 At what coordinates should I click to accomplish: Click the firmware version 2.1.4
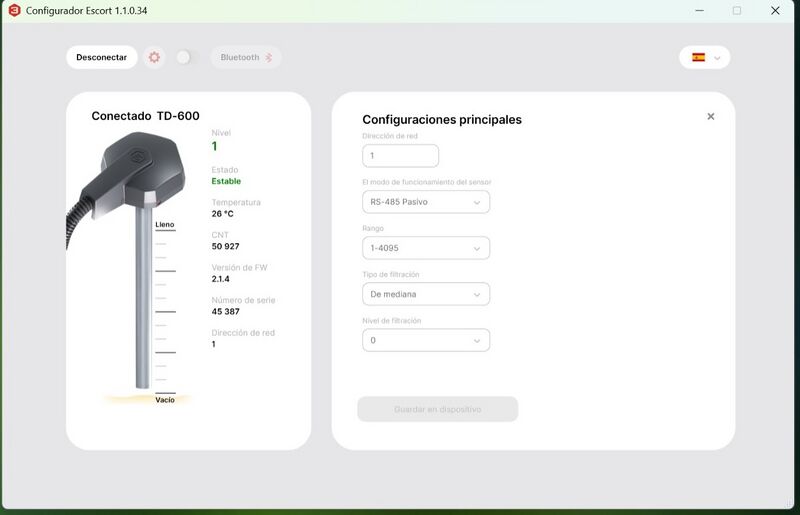[220, 279]
